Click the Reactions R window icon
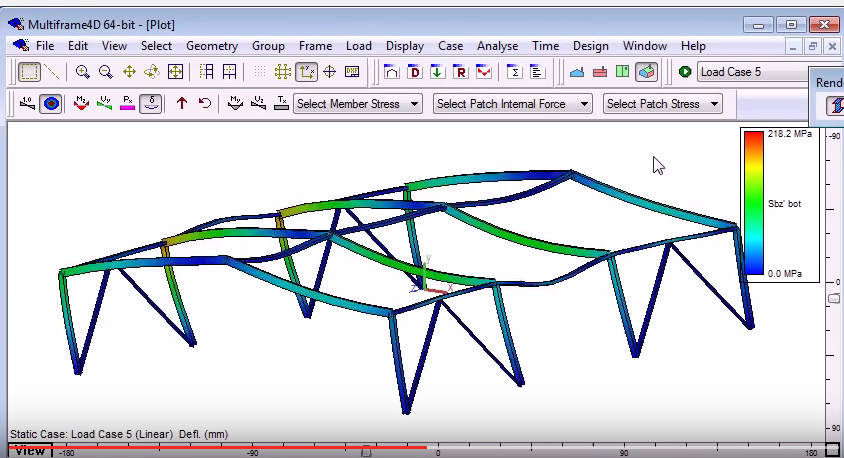This screenshot has width=844, height=458. [x=460, y=72]
